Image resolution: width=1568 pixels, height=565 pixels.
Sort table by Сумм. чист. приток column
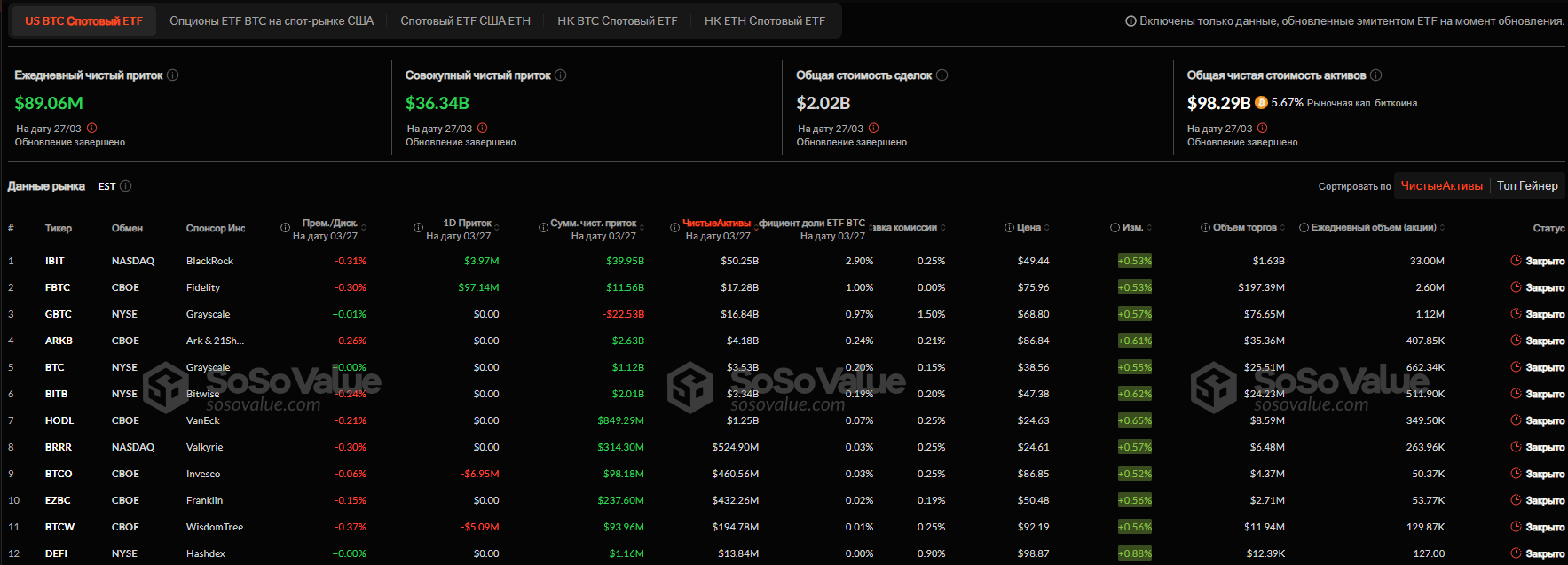[x=642, y=228]
